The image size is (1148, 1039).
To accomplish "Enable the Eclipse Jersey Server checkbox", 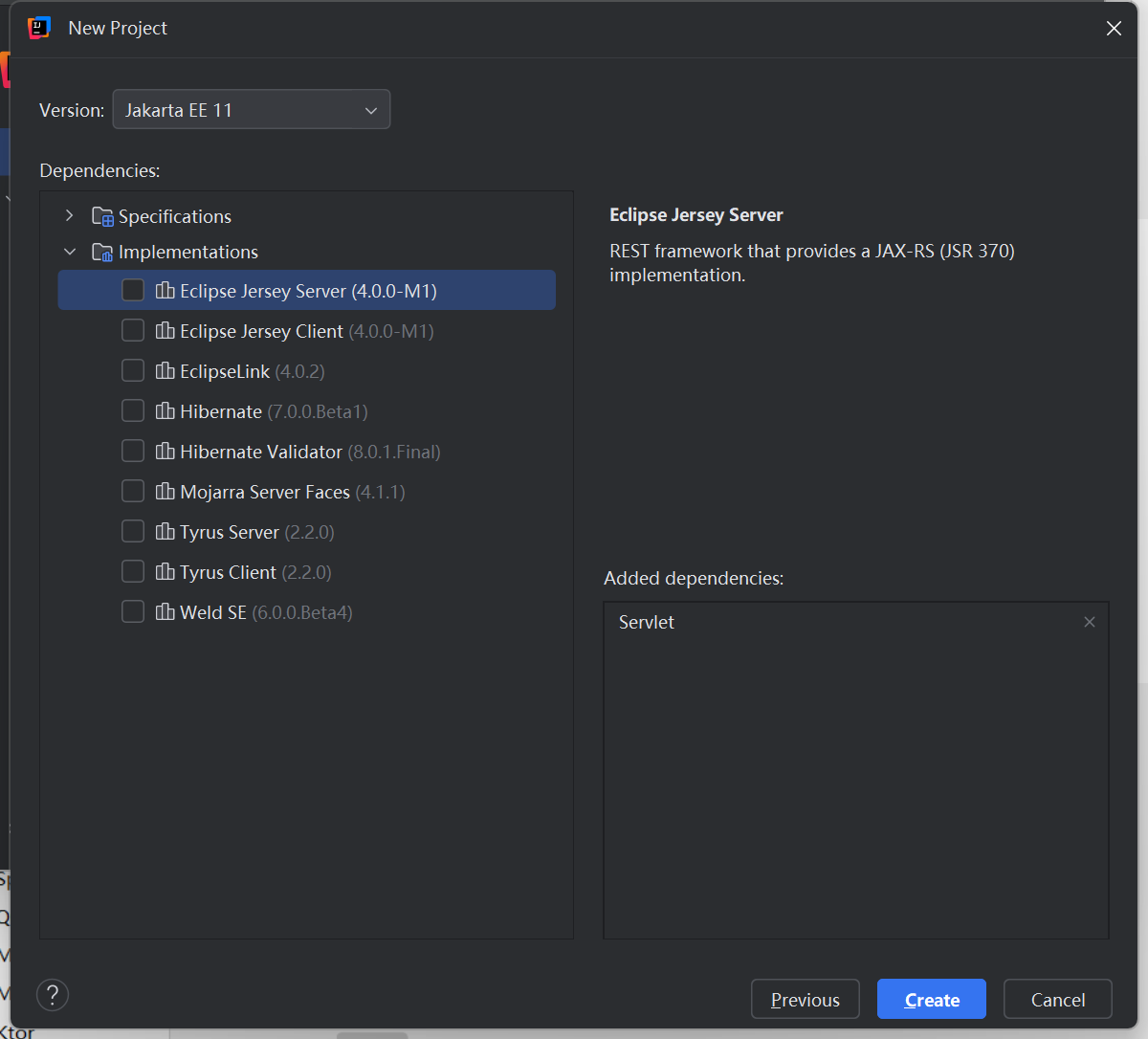I will click(133, 290).
